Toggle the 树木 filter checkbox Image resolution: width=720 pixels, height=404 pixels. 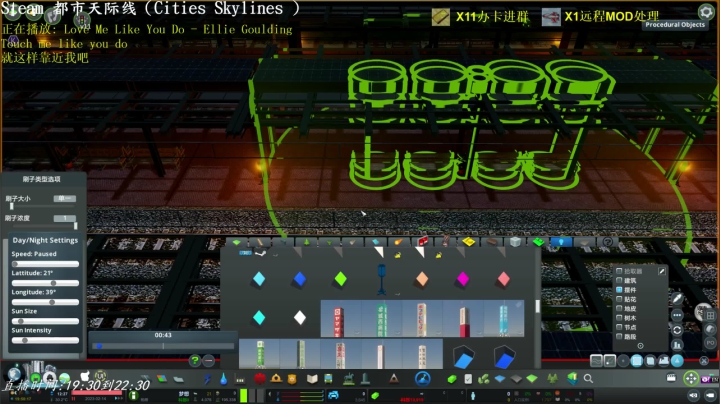click(x=619, y=318)
